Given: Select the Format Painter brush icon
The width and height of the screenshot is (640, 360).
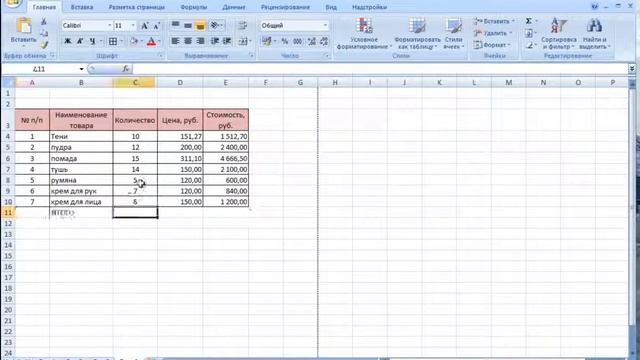Looking at the screenshot, I should pos(44,44).
